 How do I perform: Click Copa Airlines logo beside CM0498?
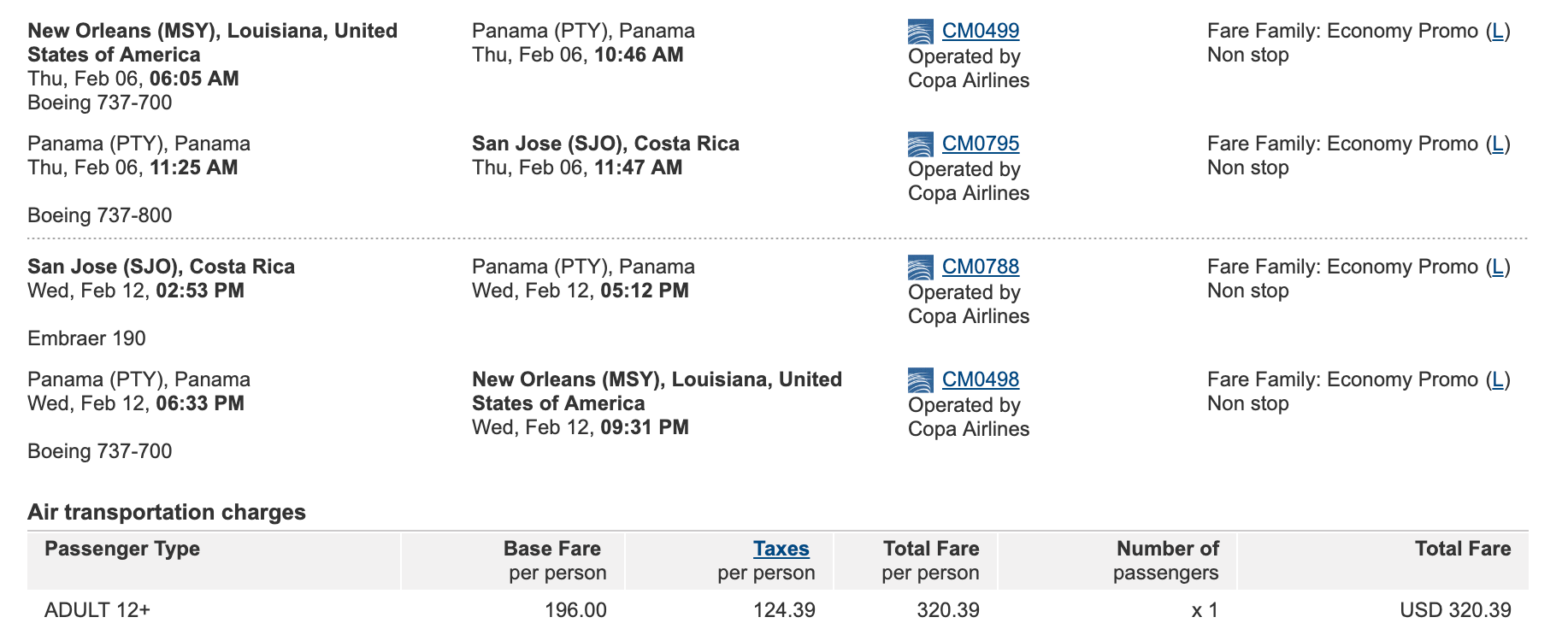(x=920, y=380)
